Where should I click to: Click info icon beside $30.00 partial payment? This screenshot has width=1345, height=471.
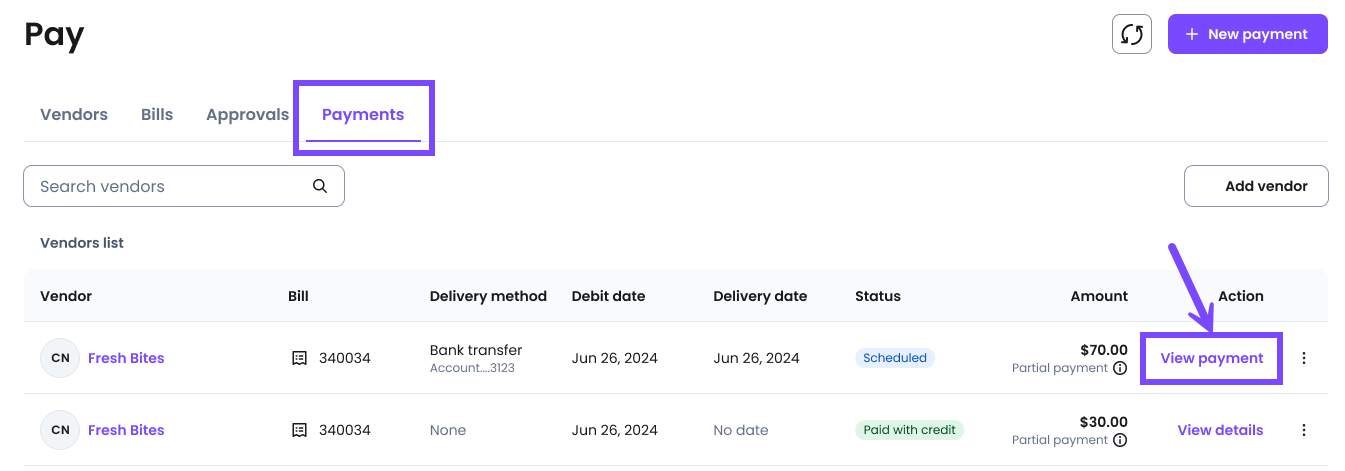1120,440
